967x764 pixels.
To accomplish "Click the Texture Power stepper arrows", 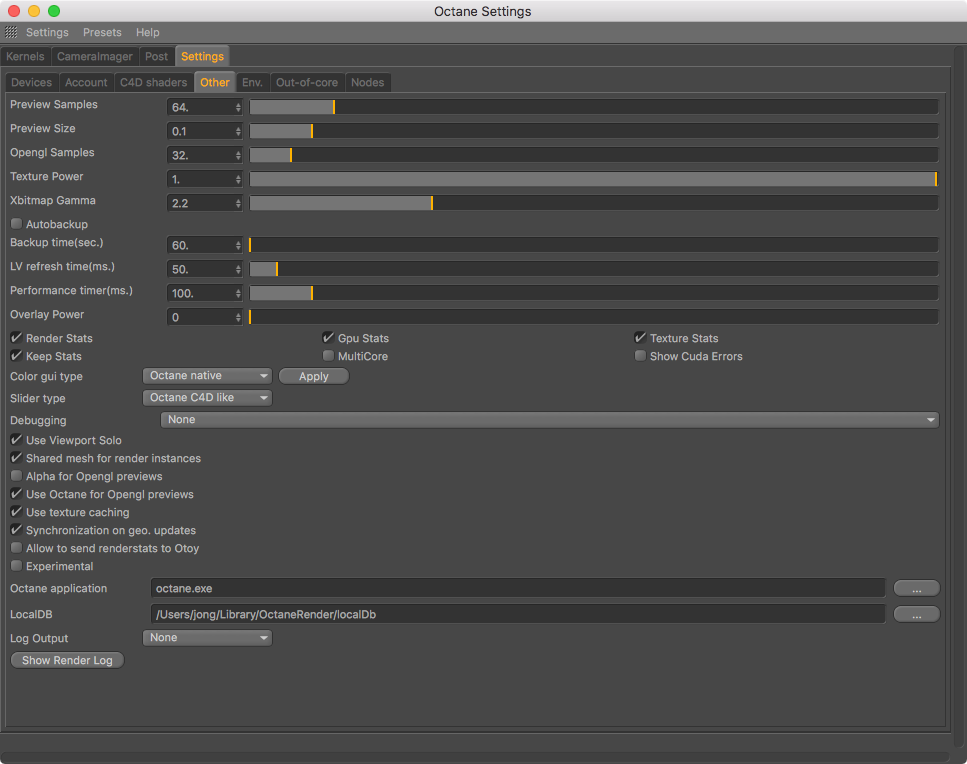I will pyautogui.click(x=238, y=179).
